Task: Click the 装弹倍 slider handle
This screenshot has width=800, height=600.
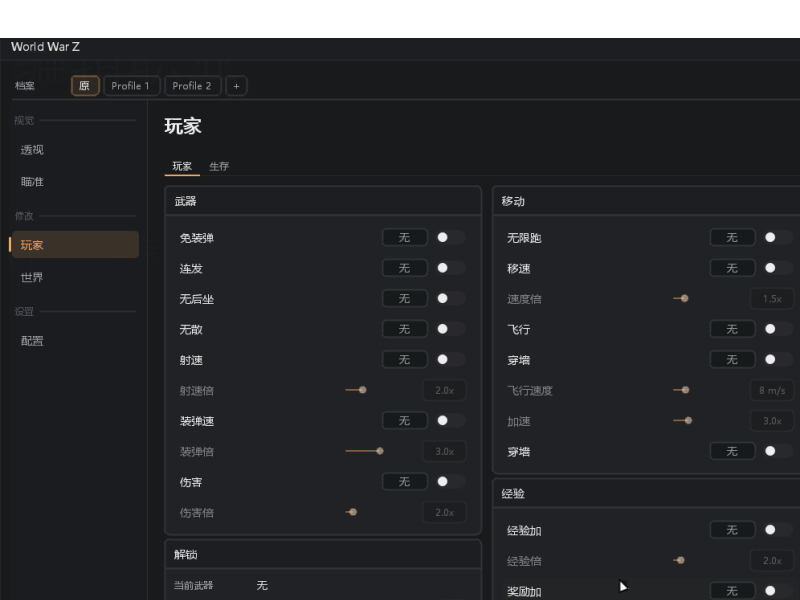Action: 380,451
